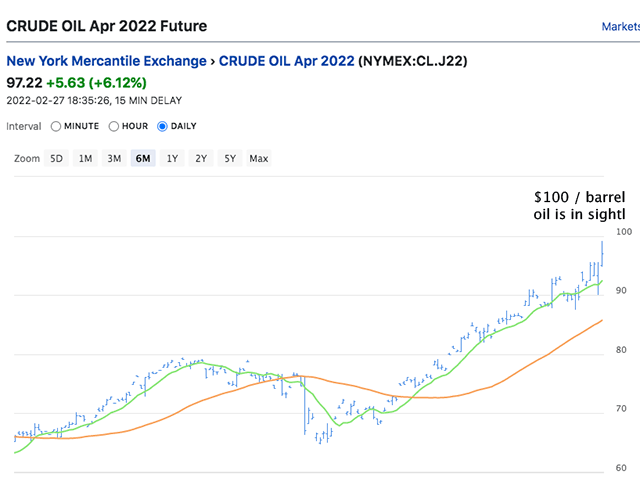Select the MINUTE interval radio button

[56, 127]
